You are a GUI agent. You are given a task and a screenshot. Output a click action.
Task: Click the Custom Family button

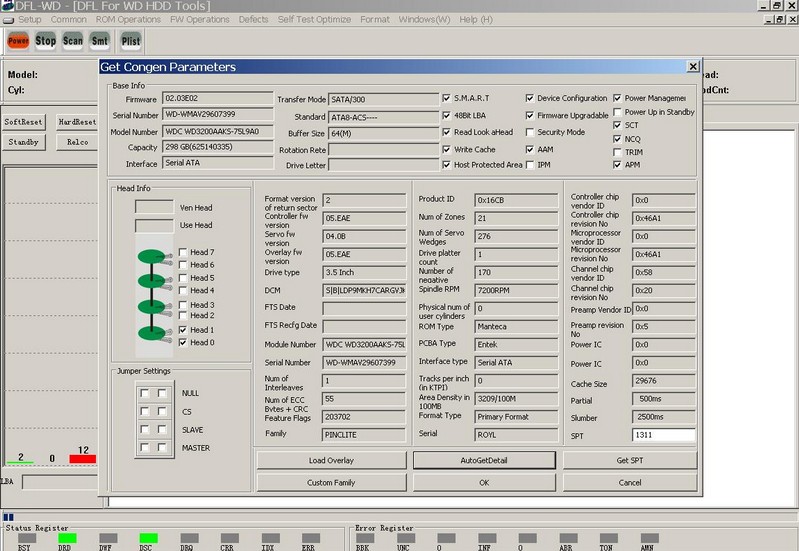click(331, 482)
